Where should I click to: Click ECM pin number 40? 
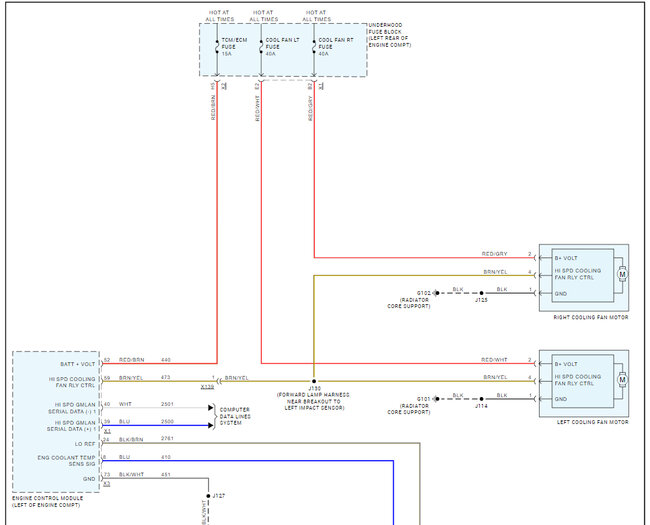107,404
